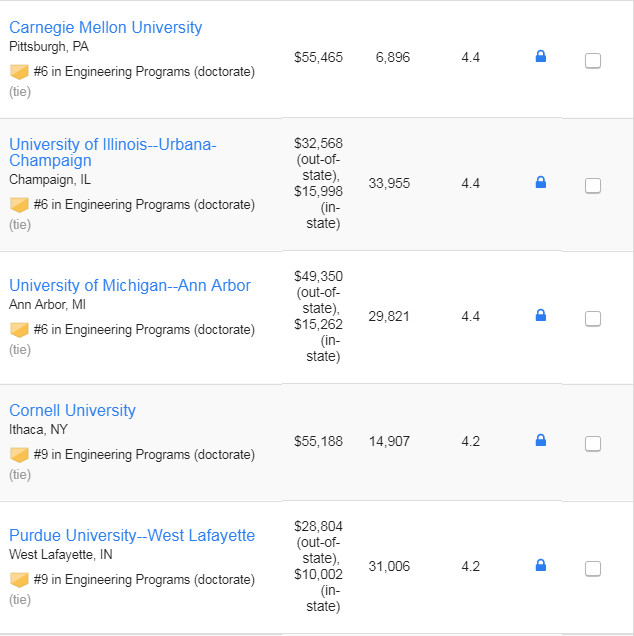Open University of Illinois--Urbana-Champaign link
The height and width of the screenshot is (636, 634).
113,153
